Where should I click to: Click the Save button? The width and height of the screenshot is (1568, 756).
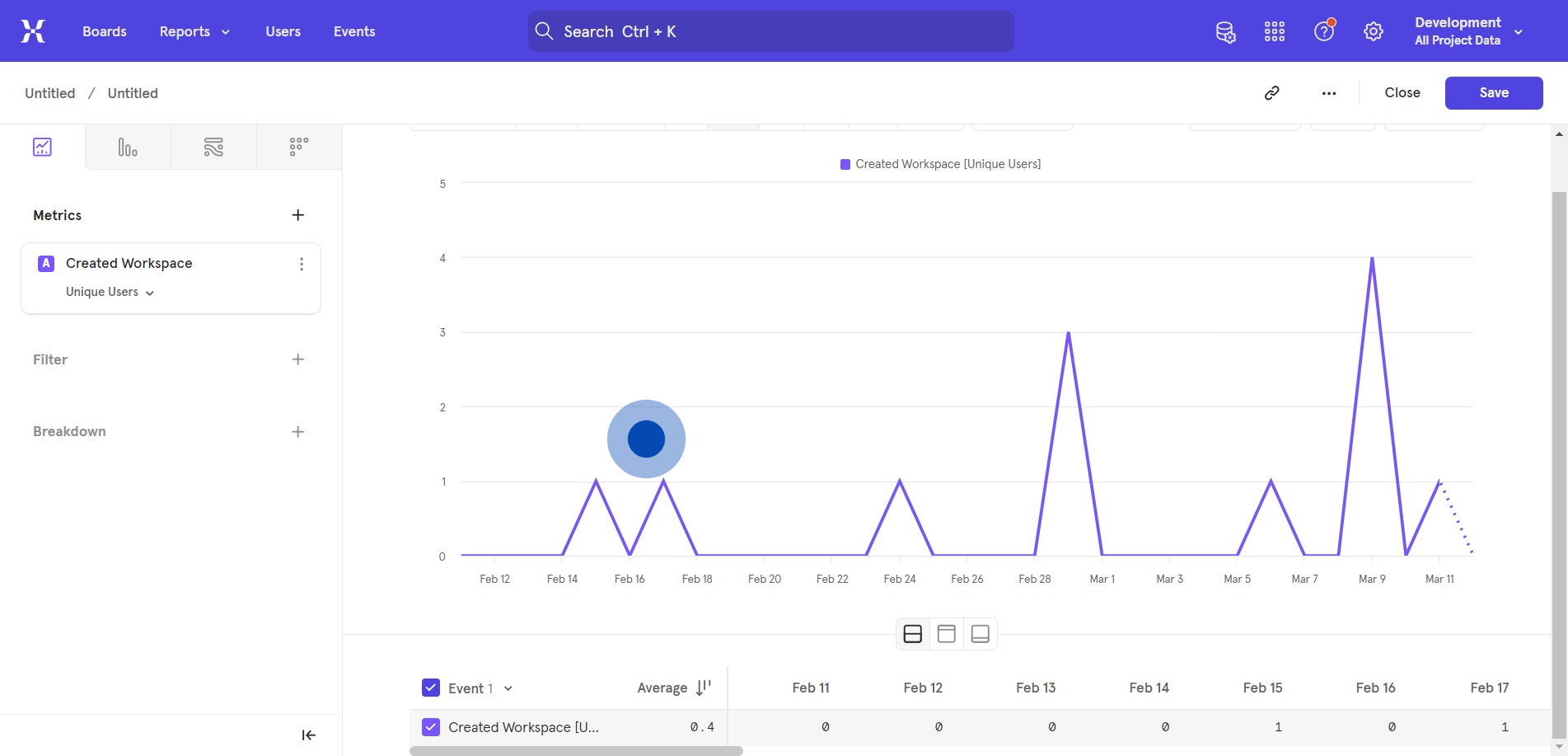click(1493, 93)
